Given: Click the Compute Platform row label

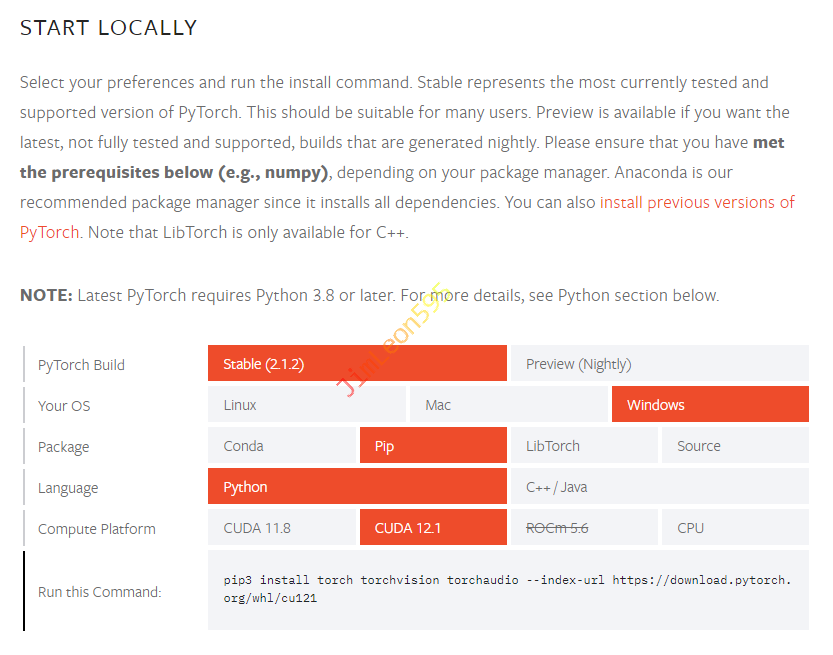Looking at the screenshot, I should click(x=97, y=529).
